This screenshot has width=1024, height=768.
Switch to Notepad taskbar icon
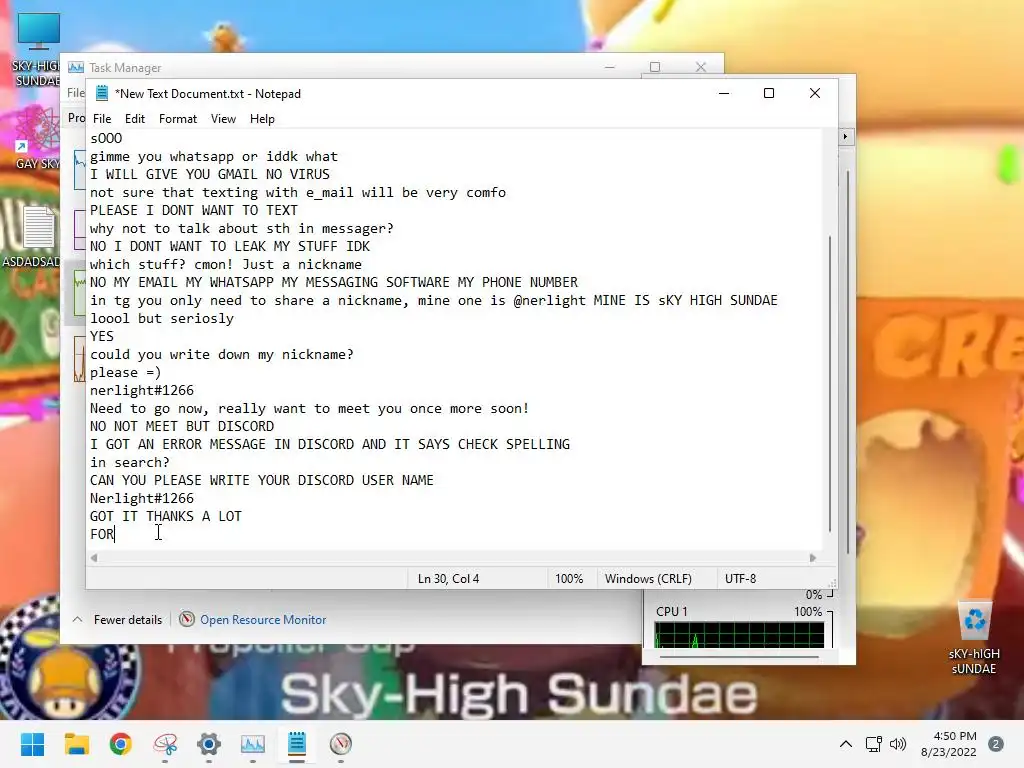(x=296, y=744)
